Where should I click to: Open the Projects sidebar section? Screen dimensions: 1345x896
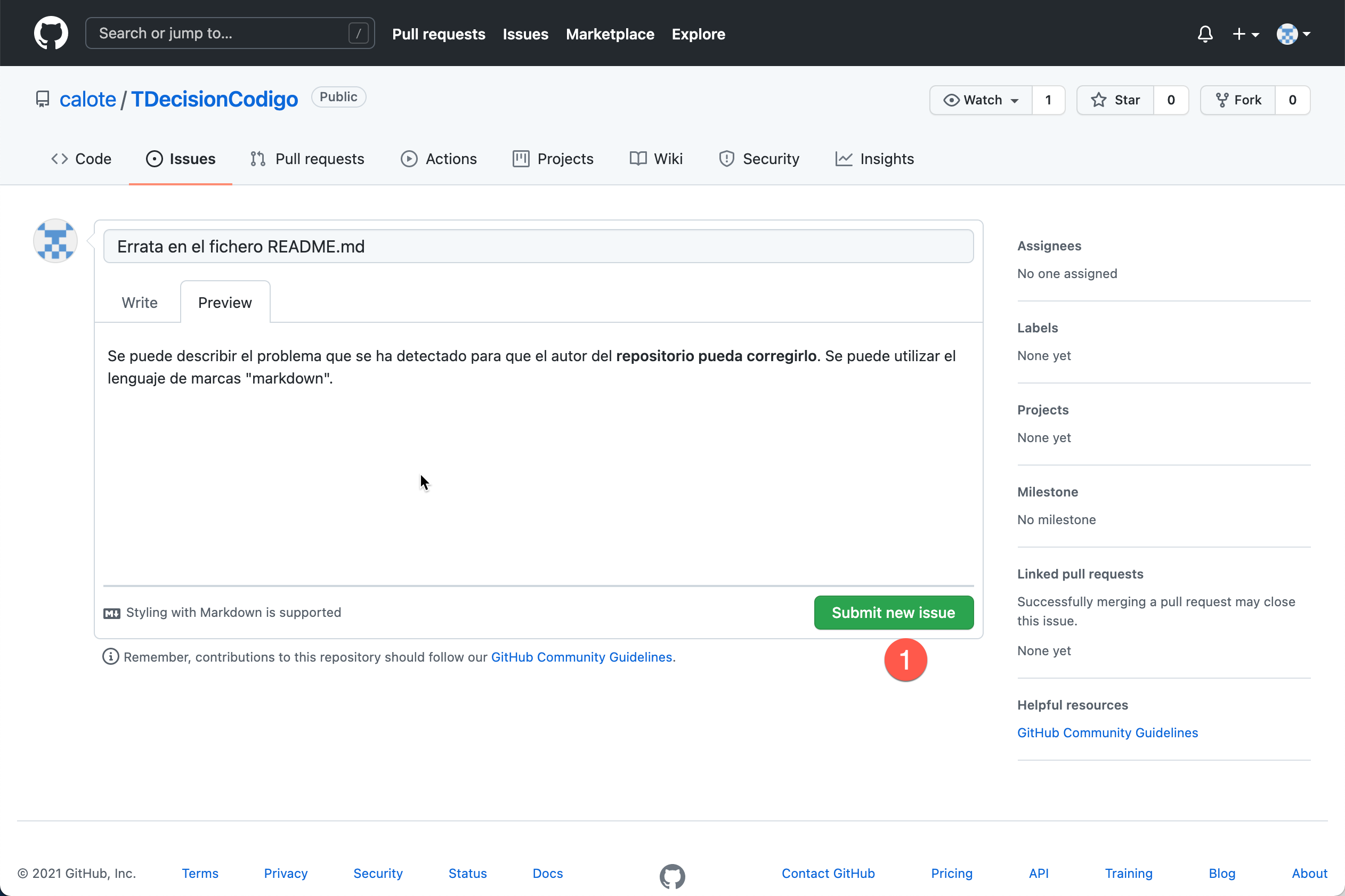tap(1043, 410)
